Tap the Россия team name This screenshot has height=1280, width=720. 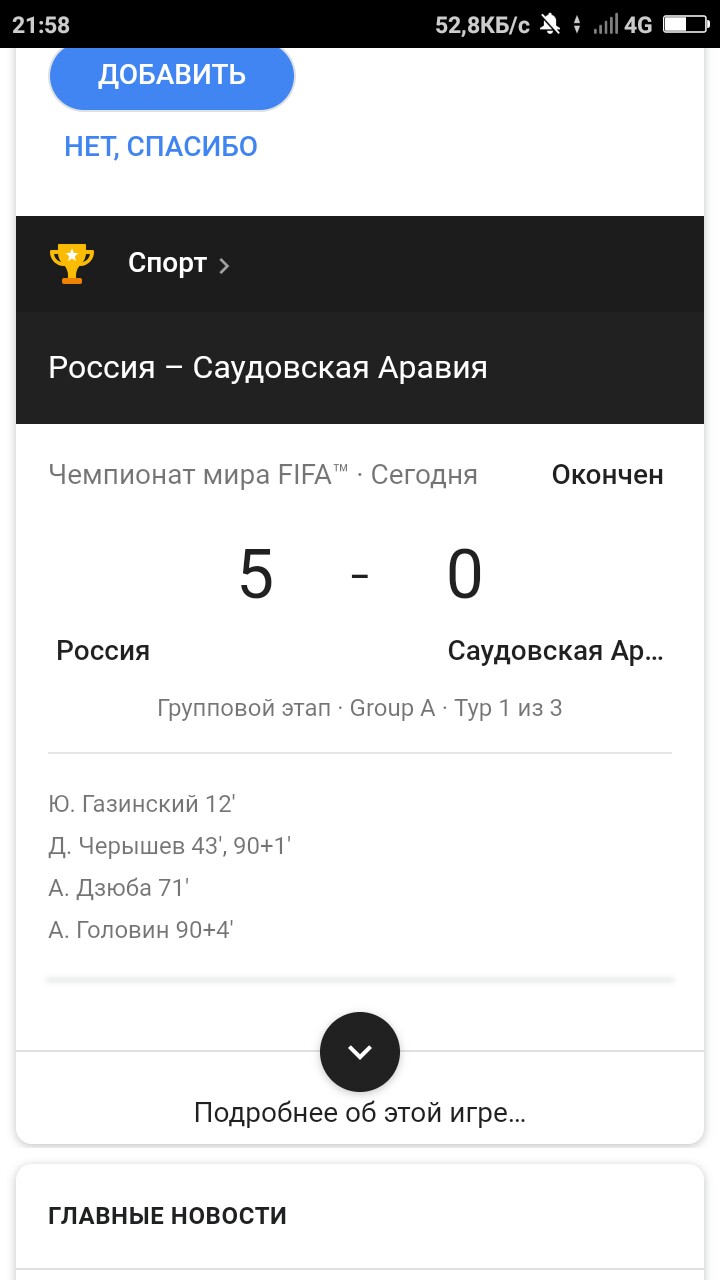(x=103, y=651)
